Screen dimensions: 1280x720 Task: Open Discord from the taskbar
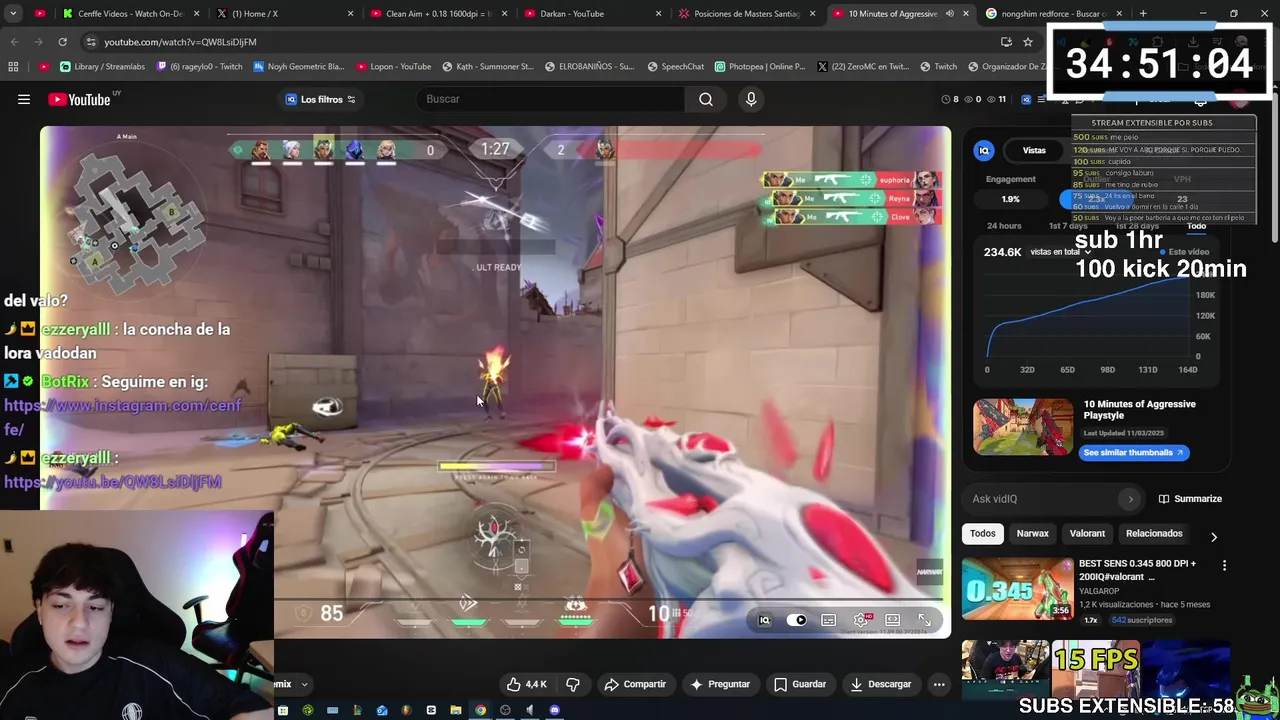coord(554,711)
